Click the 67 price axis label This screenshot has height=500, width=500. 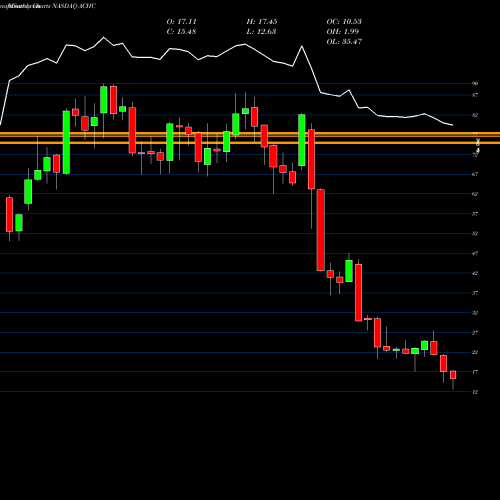click(475, 174)
